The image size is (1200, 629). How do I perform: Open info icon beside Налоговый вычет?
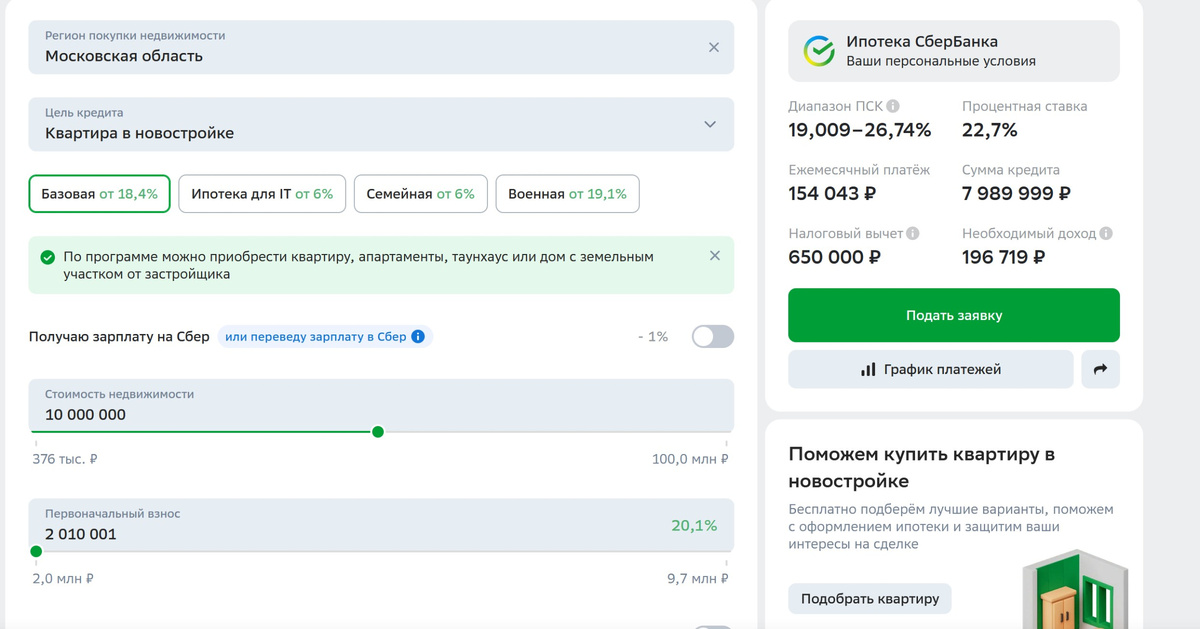point(912,233)
